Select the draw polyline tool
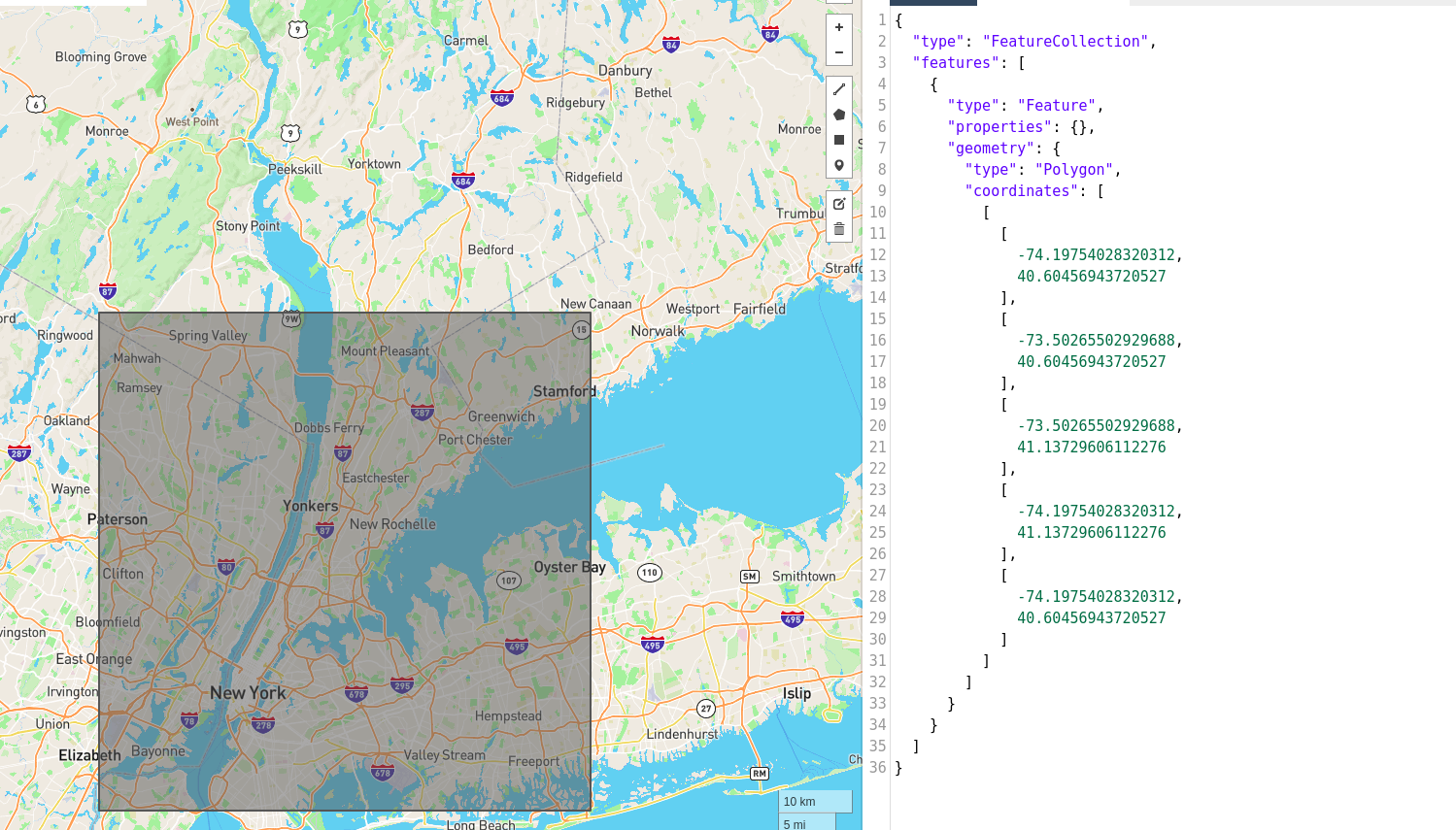This screenshot has width=1456, height=830. click(839, 89)
